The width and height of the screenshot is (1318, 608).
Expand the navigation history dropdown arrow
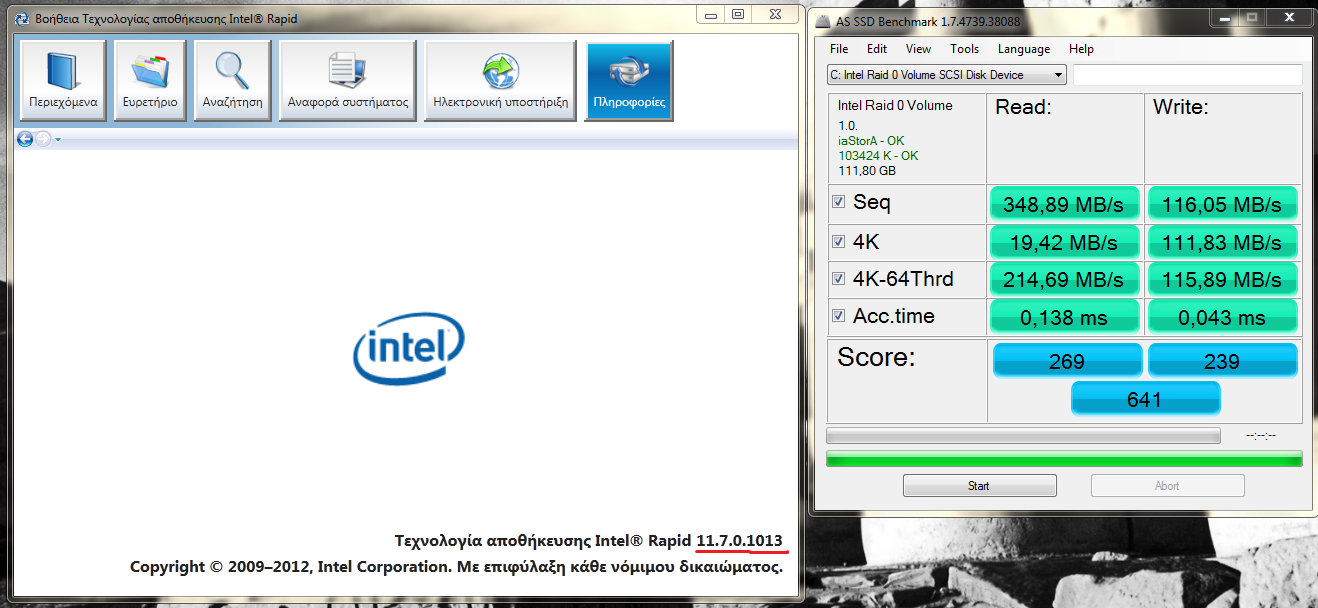tap(58, 140)
